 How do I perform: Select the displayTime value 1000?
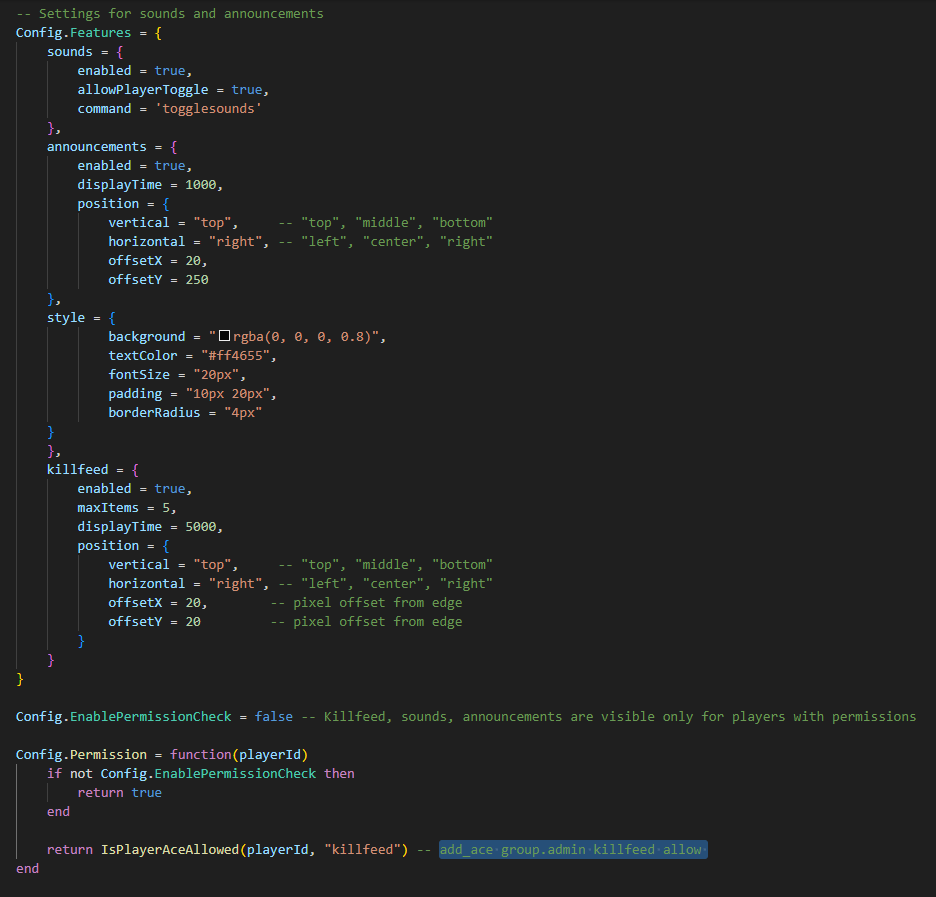(201, 184)
